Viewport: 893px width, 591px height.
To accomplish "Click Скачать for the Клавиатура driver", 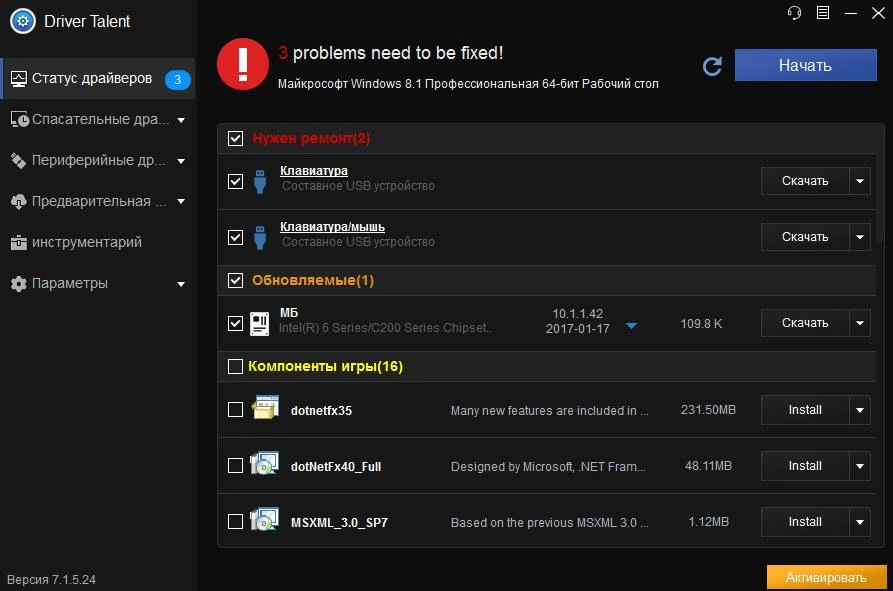I will (805, 181).
